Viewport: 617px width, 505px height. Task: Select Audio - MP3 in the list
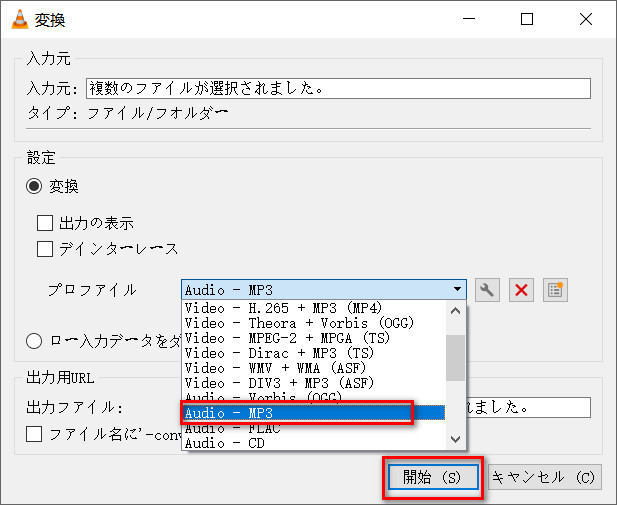point(314,413)
